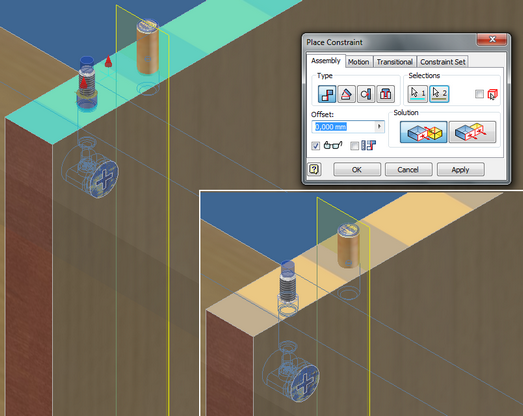Choose the Insert constraint type icon
This screenshot has height=416, width=523.
click(386, 94)
